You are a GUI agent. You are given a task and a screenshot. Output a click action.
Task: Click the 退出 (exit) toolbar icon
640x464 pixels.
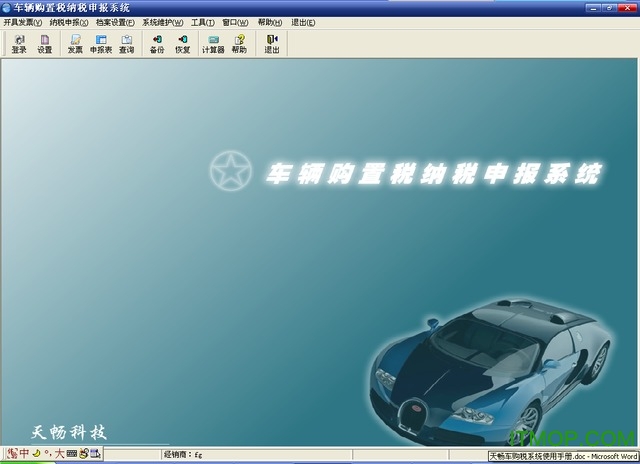pos(272,44)
